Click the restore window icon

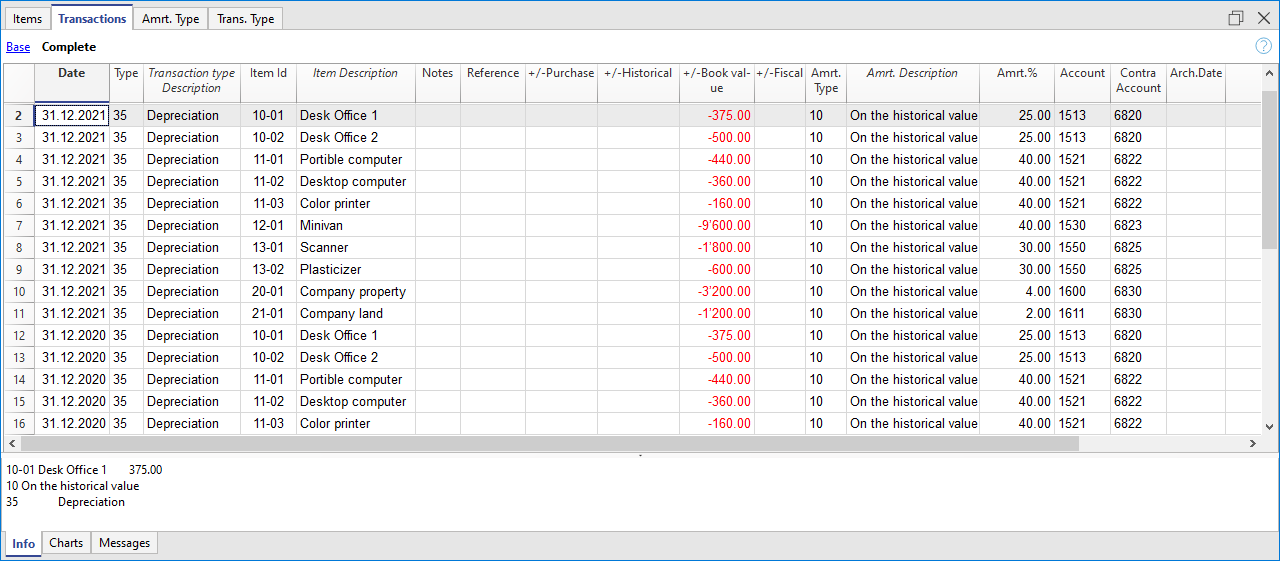(1236, 18)
